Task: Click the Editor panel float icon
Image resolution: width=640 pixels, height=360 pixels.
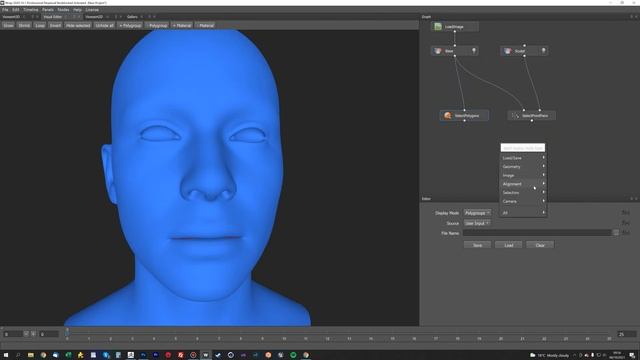Action: coord(631,199)
